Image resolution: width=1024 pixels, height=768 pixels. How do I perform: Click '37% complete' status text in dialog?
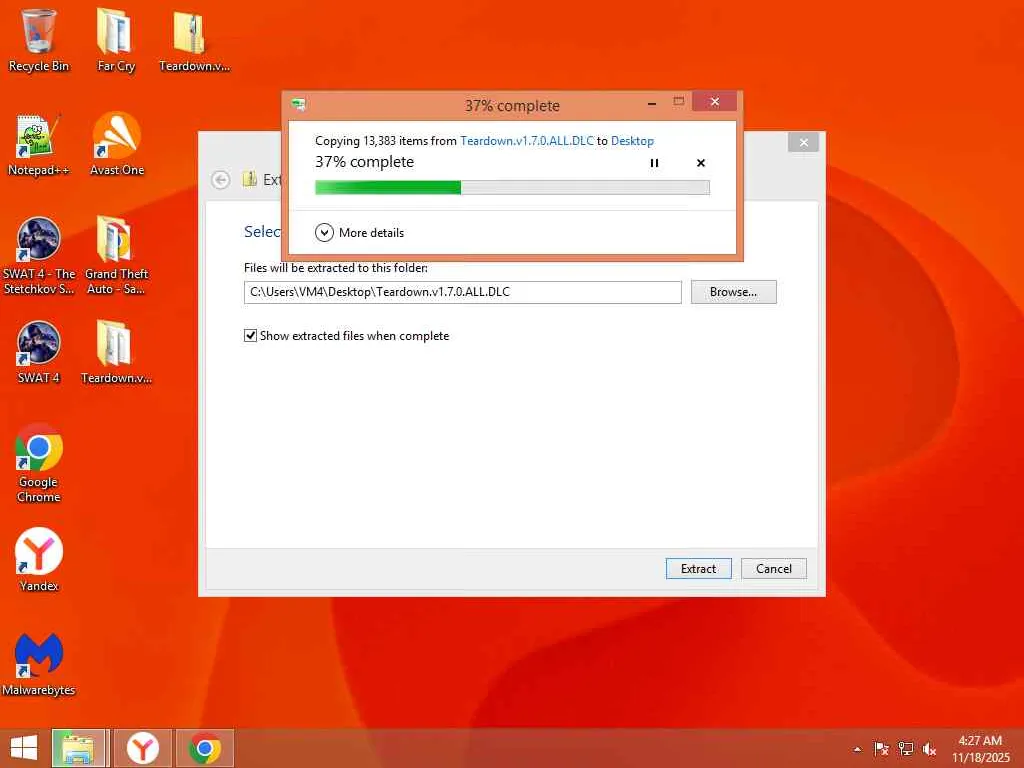pos(364,162)
